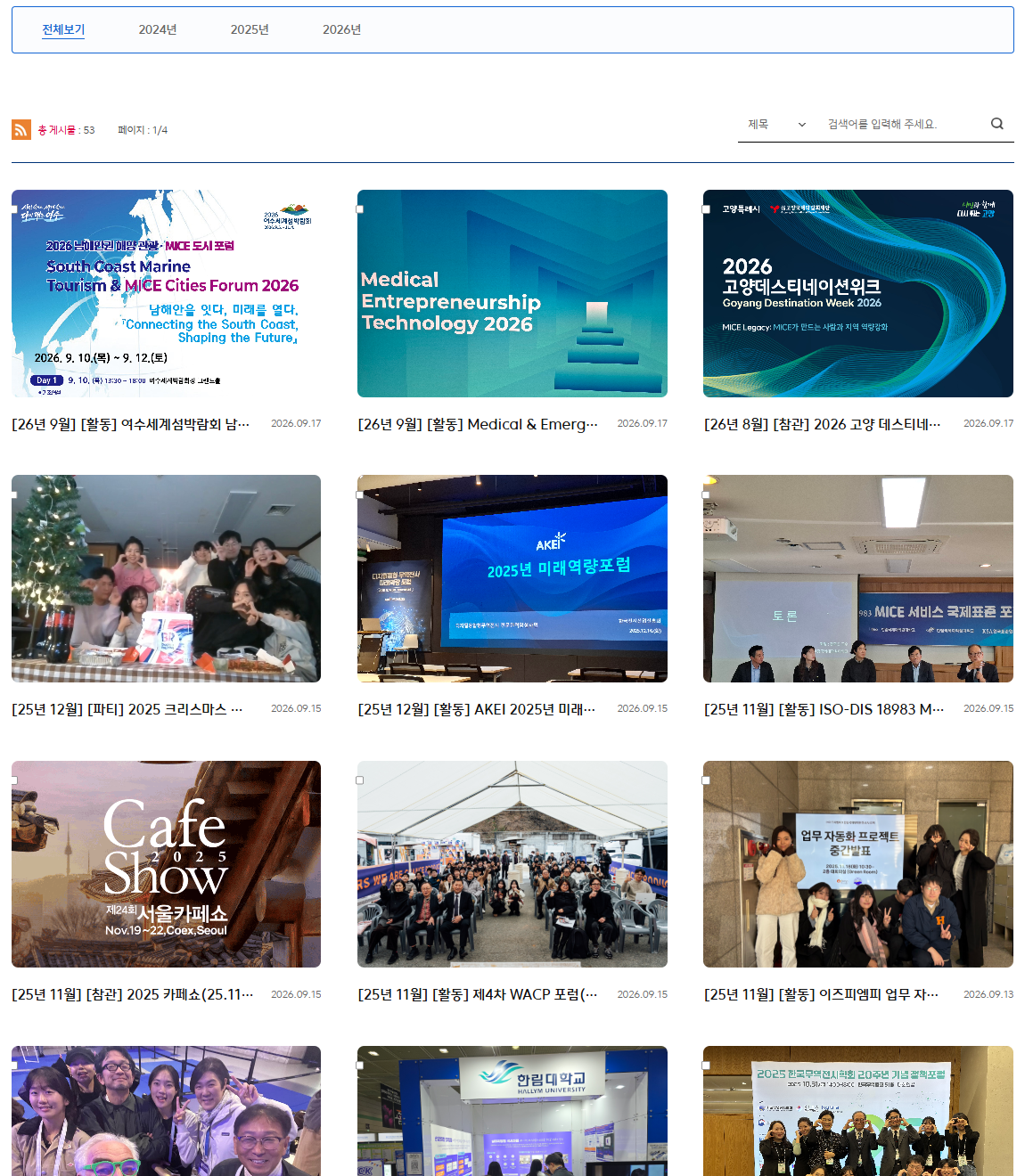The width and height of the screenshot is (1033, 1176).
Task: Tick checkbox on Christmas party photo card
Action: [14, 494]
